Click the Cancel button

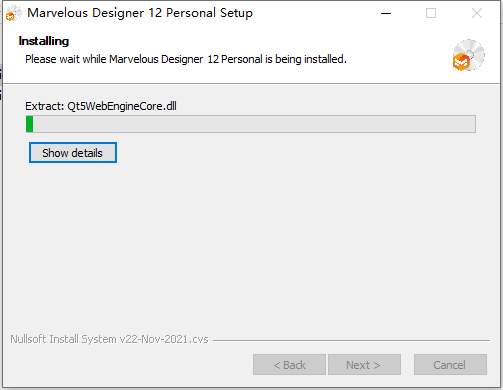(450, 365)
